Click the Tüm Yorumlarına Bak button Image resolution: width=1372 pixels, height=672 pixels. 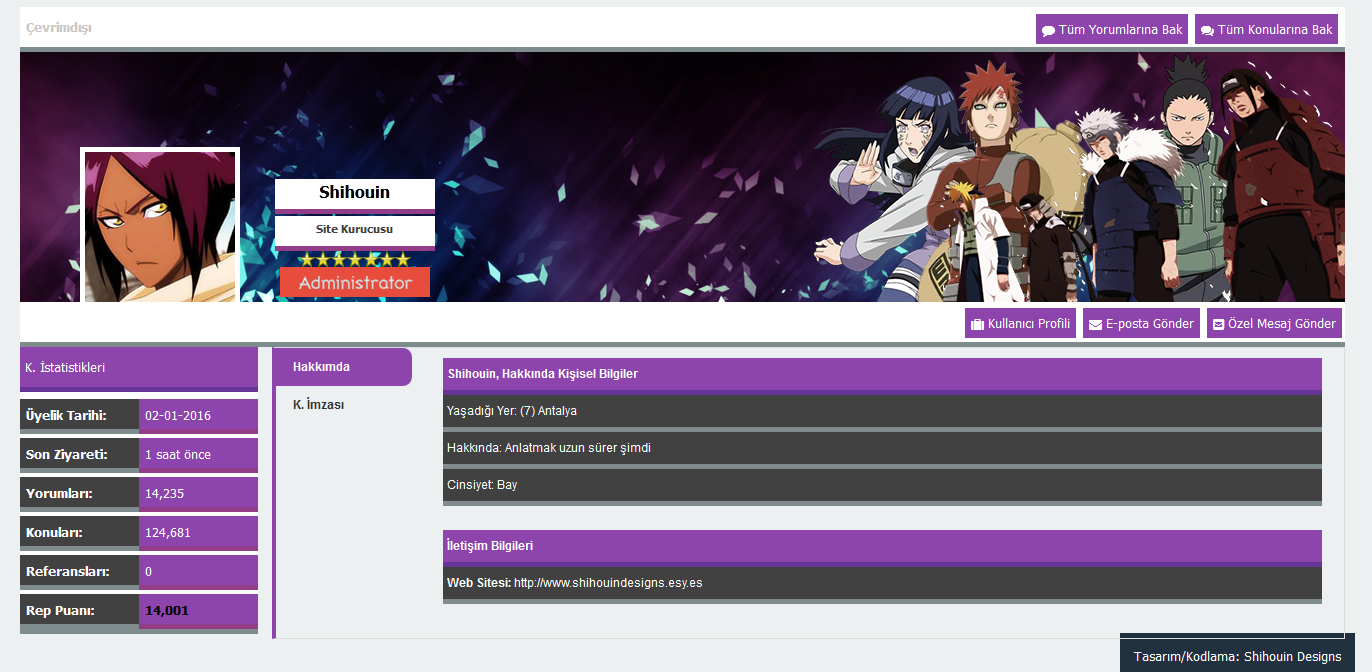pyautogui.click(x=1112, y=29)
